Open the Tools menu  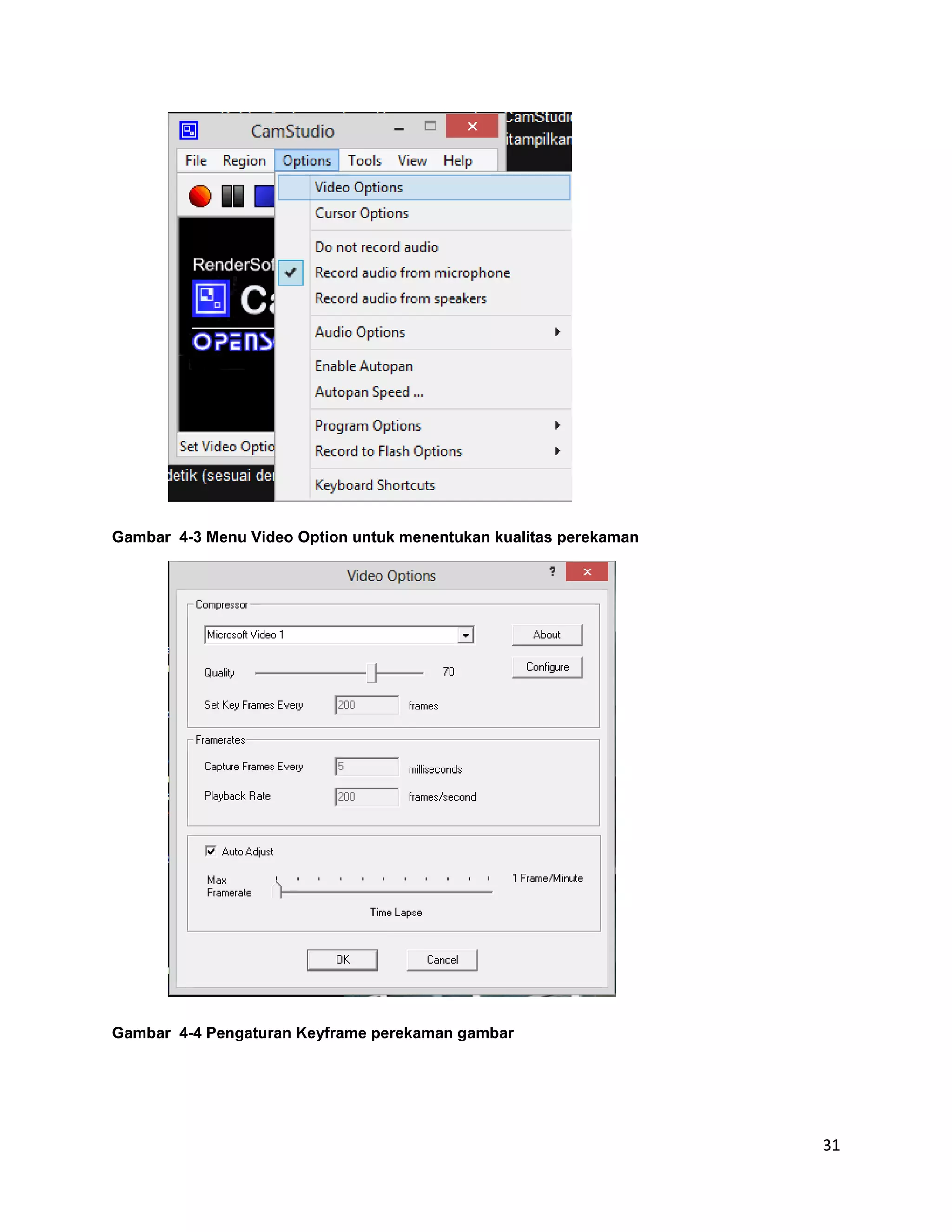tap(364, 161)
